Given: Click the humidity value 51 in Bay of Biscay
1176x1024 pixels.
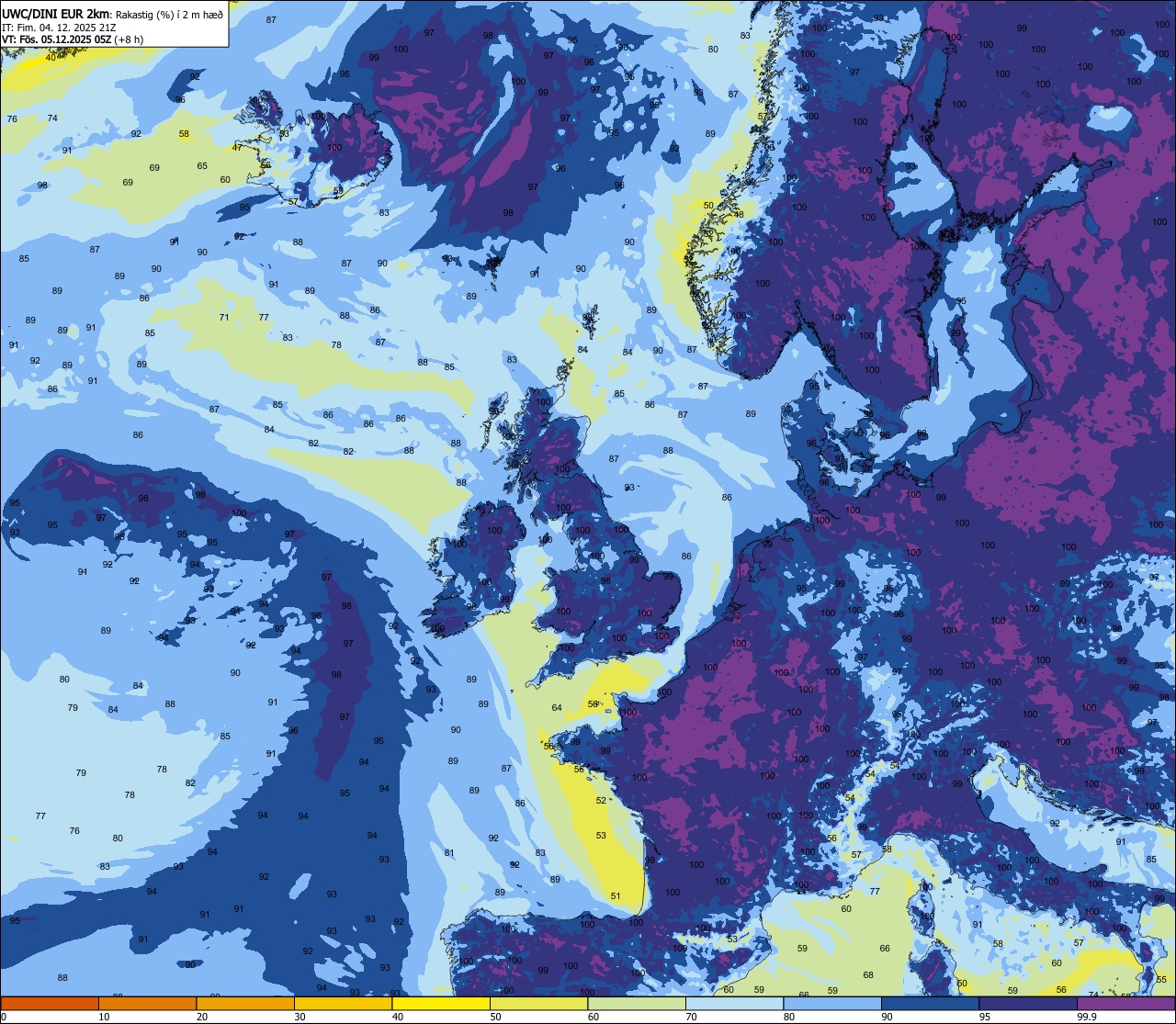Looking at the screenshot, I should 616,896.
